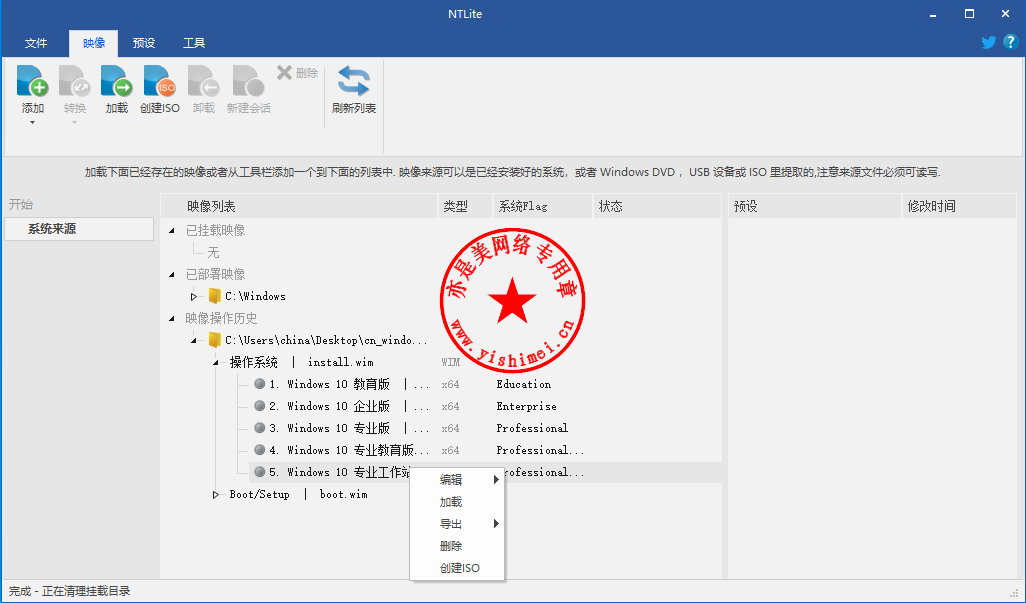This screenshot has height=603, width=1026.
Task: Select the row 2. Windows 10 企业版
Action: tap(486, 406)
